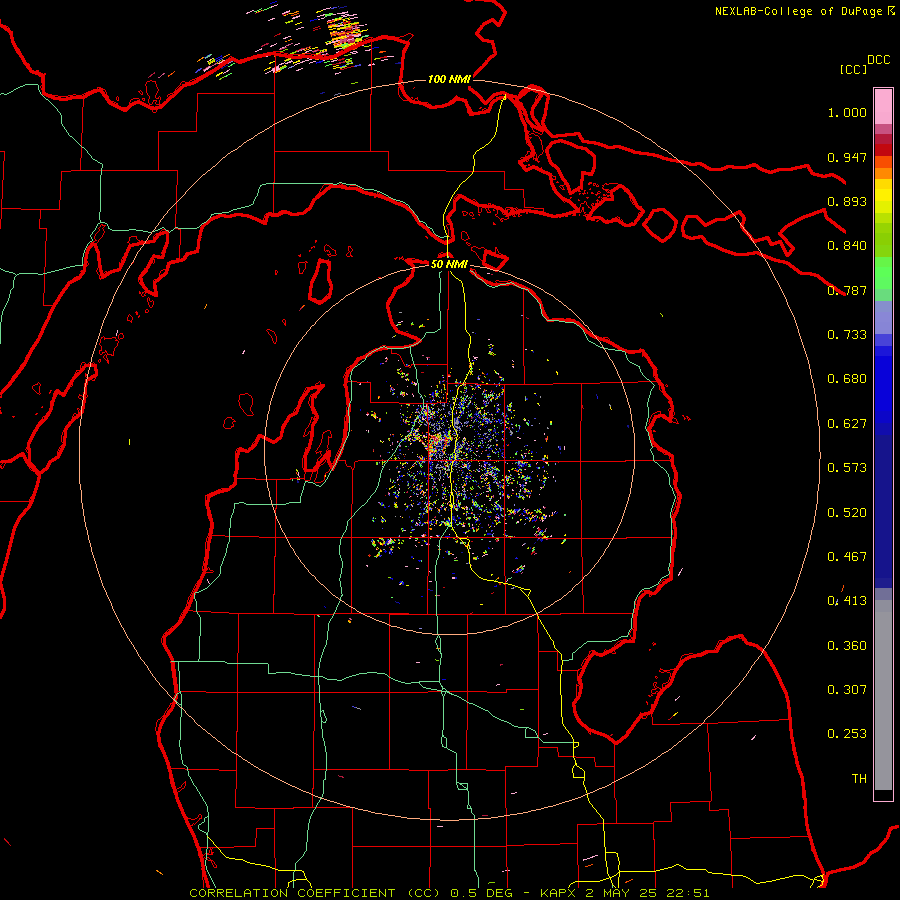
Task: Click the 50 NMI range ring label
Action: [449, 264]
